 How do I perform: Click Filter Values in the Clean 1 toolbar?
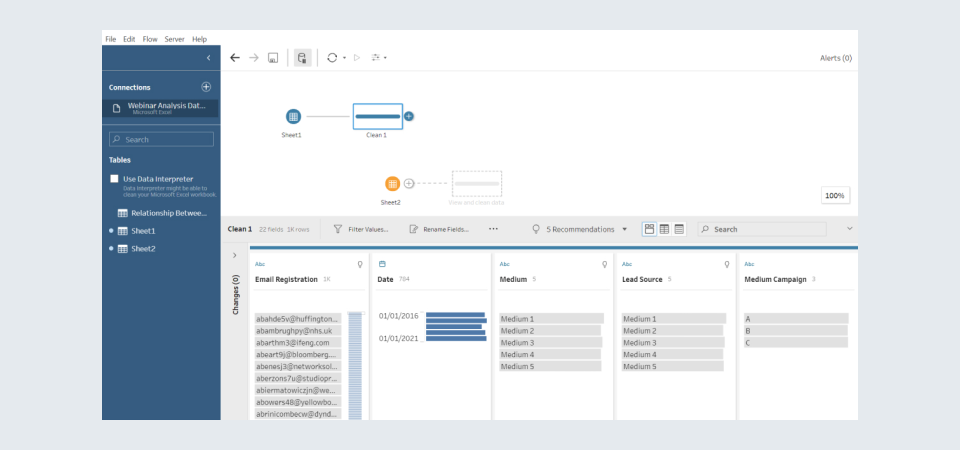click(x=361, y=229)
